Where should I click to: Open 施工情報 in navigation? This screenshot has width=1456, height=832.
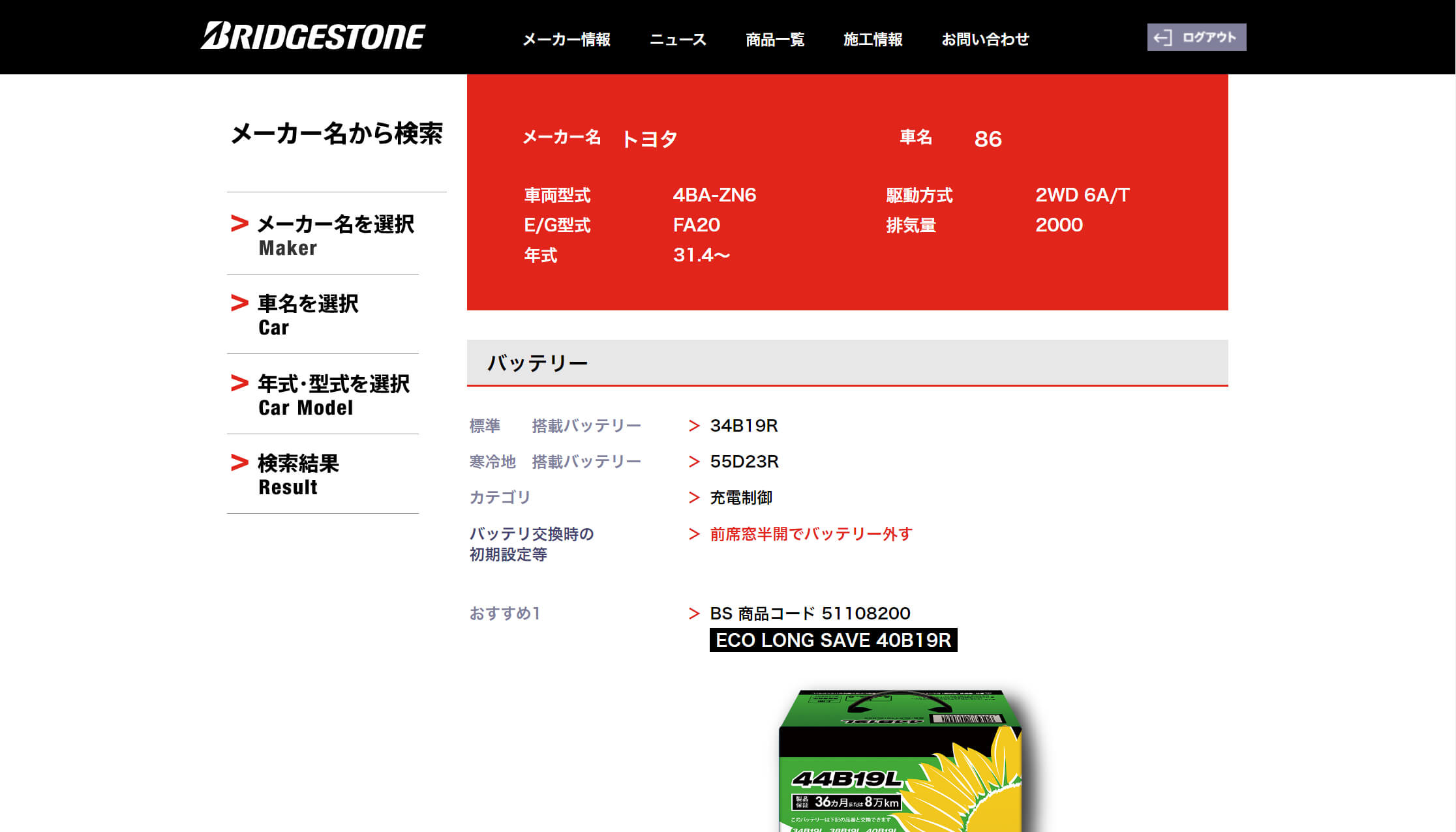[873, 40]
